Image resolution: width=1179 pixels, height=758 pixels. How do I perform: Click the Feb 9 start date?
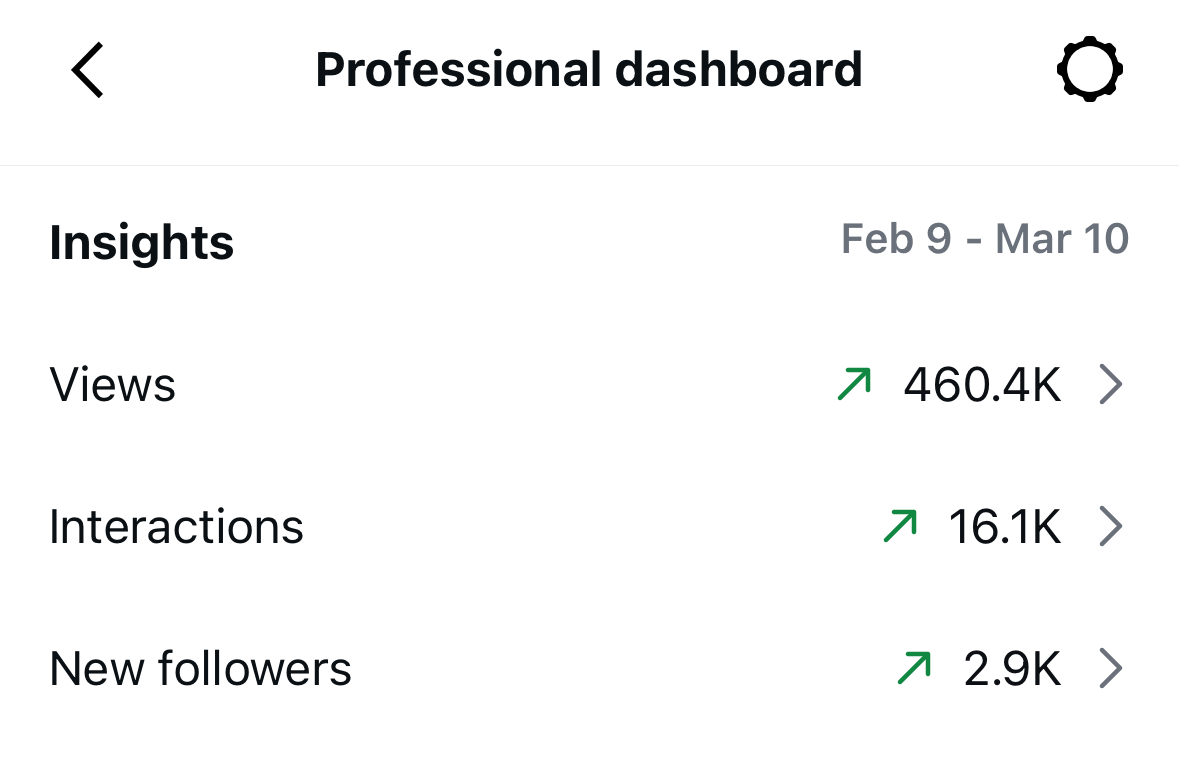point(896,240)
